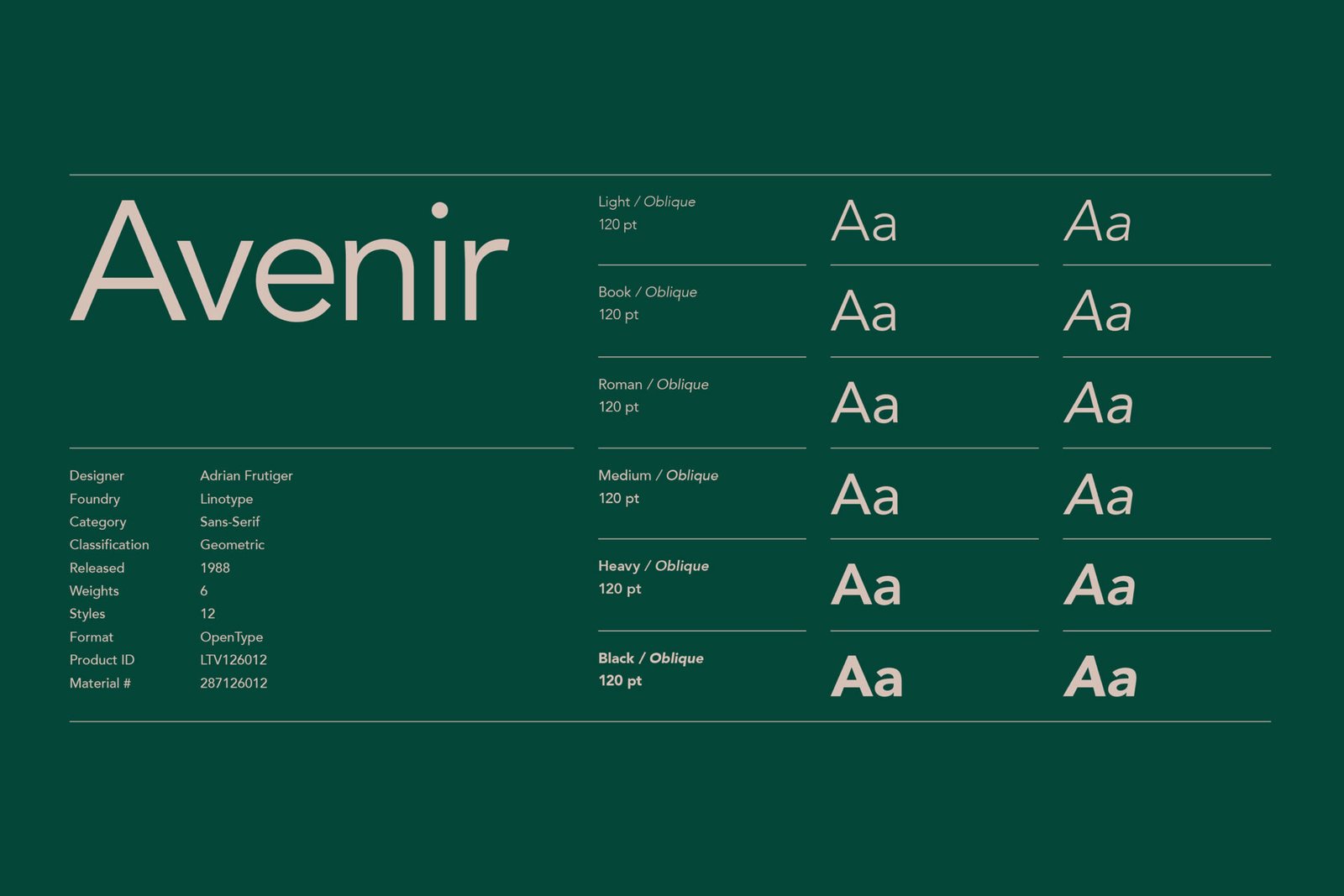The width and height of the screenshot is (1344, 896).
Task: Click the Roman weight label
Action: coord(622,384)
